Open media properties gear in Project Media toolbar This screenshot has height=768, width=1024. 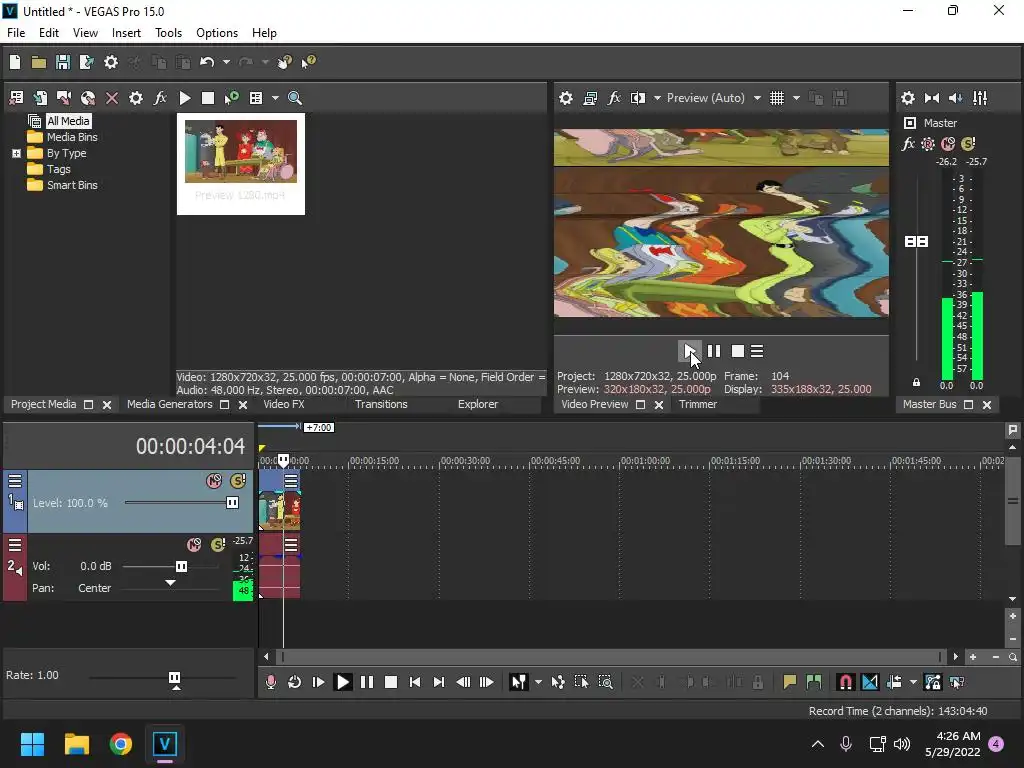pos(136,98)
